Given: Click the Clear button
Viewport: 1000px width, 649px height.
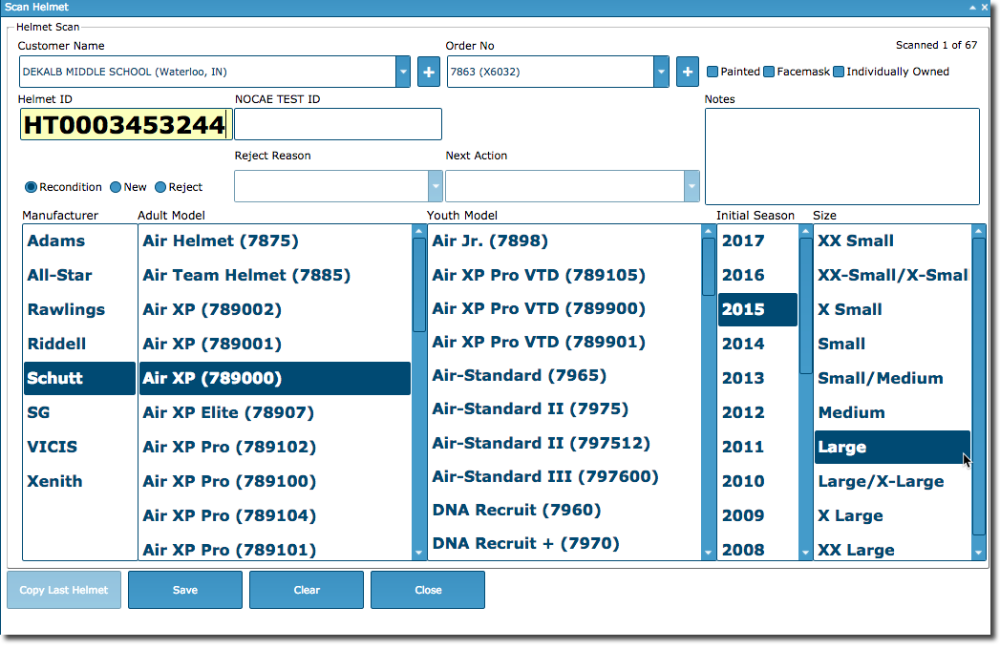Looking at the screenshot, I should tap(306, 590).
